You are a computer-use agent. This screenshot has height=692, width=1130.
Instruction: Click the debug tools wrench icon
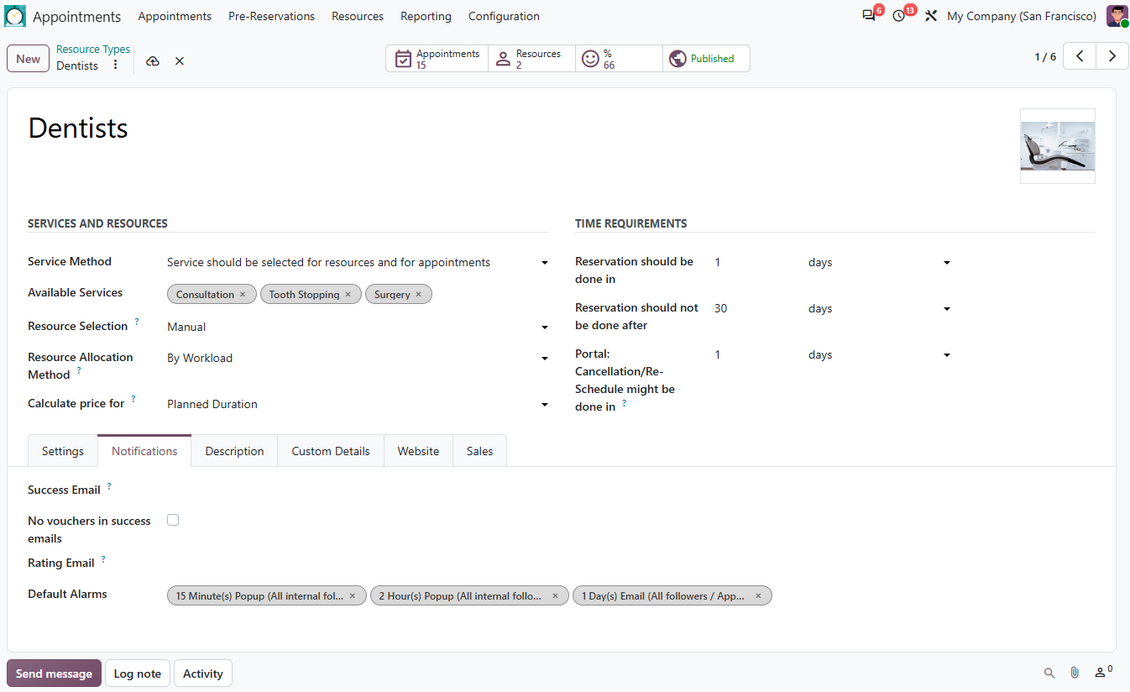[x=930, y=16]
